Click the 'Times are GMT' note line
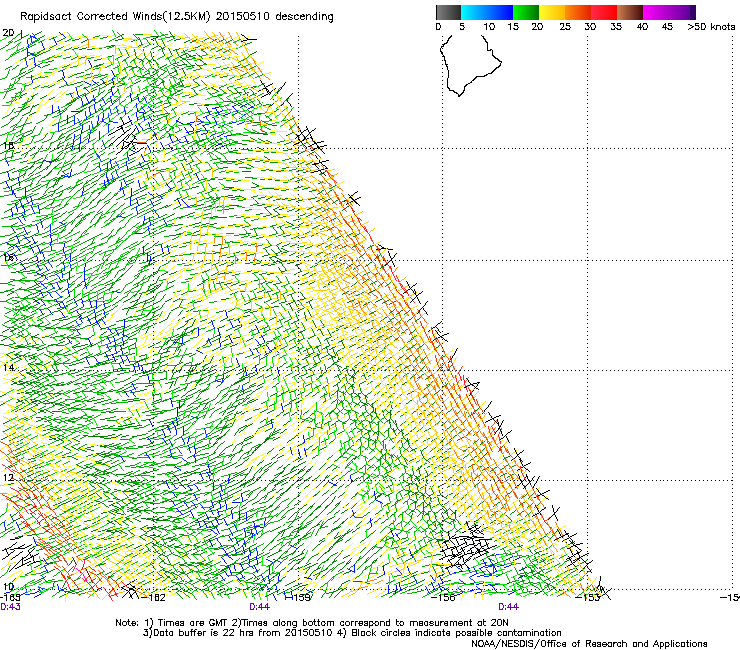The height and width of the screenshot is (650, 740). pyautogui.click(x=312, y=623)
